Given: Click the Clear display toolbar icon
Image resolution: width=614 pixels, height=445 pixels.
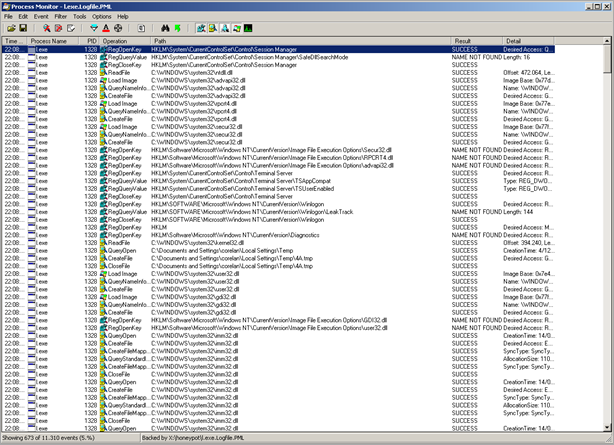Looking at the screenshot, I should point(70,28).
